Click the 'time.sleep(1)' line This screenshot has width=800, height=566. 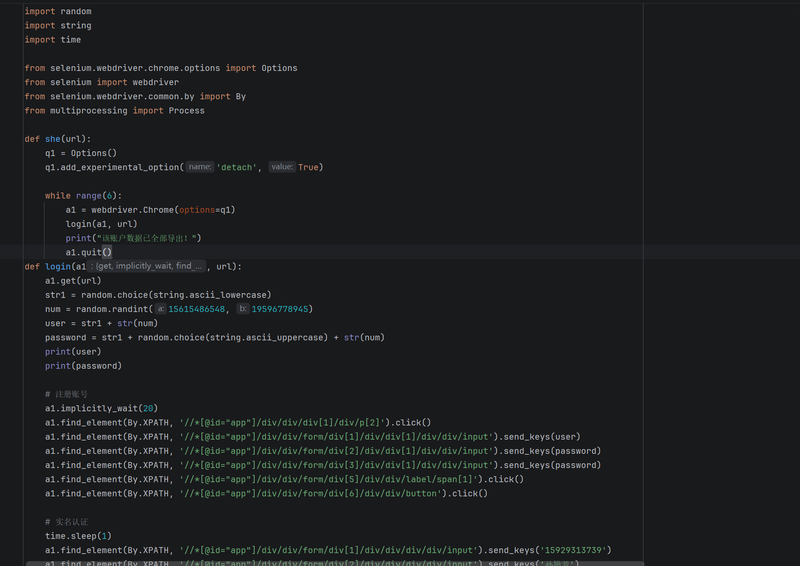point(78,536)
